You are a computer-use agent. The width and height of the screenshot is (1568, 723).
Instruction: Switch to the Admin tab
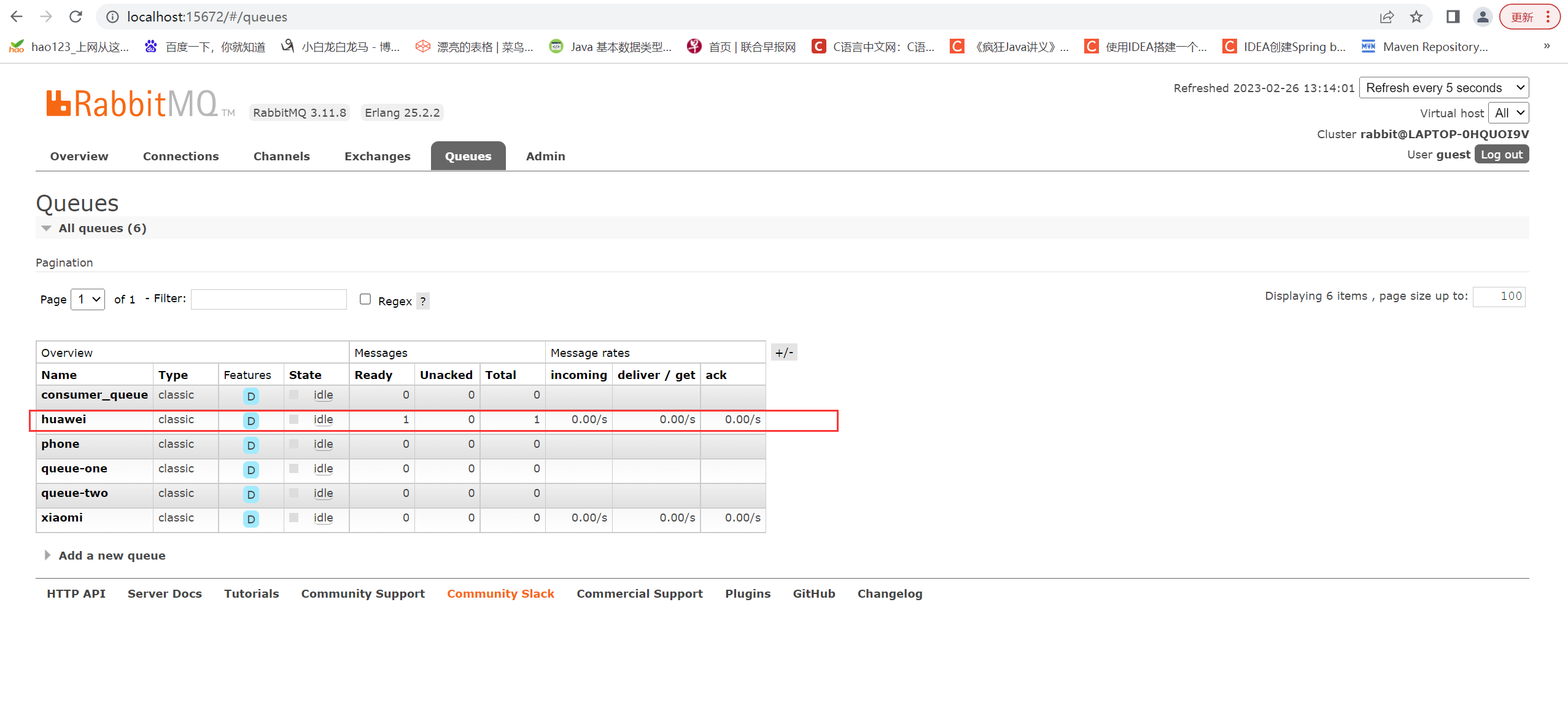[x=545, y=156]
